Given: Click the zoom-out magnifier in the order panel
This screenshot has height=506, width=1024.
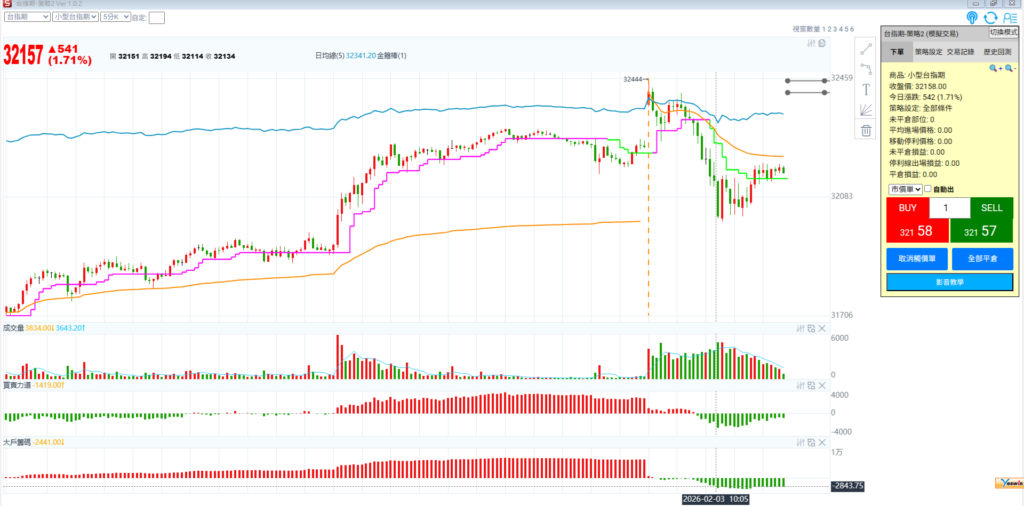Looking at the screenshot, I should (1009, 68).
